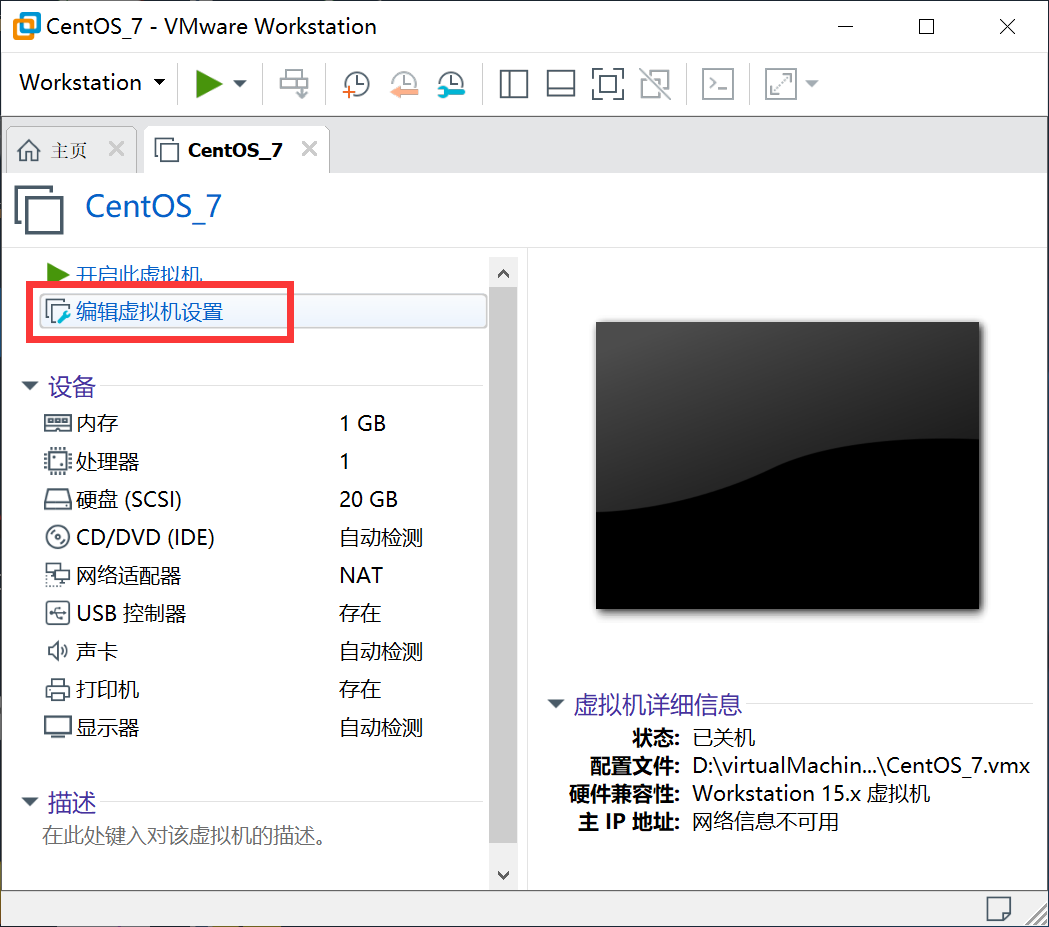Click the config file path CentOS_7.vmx

861,765
